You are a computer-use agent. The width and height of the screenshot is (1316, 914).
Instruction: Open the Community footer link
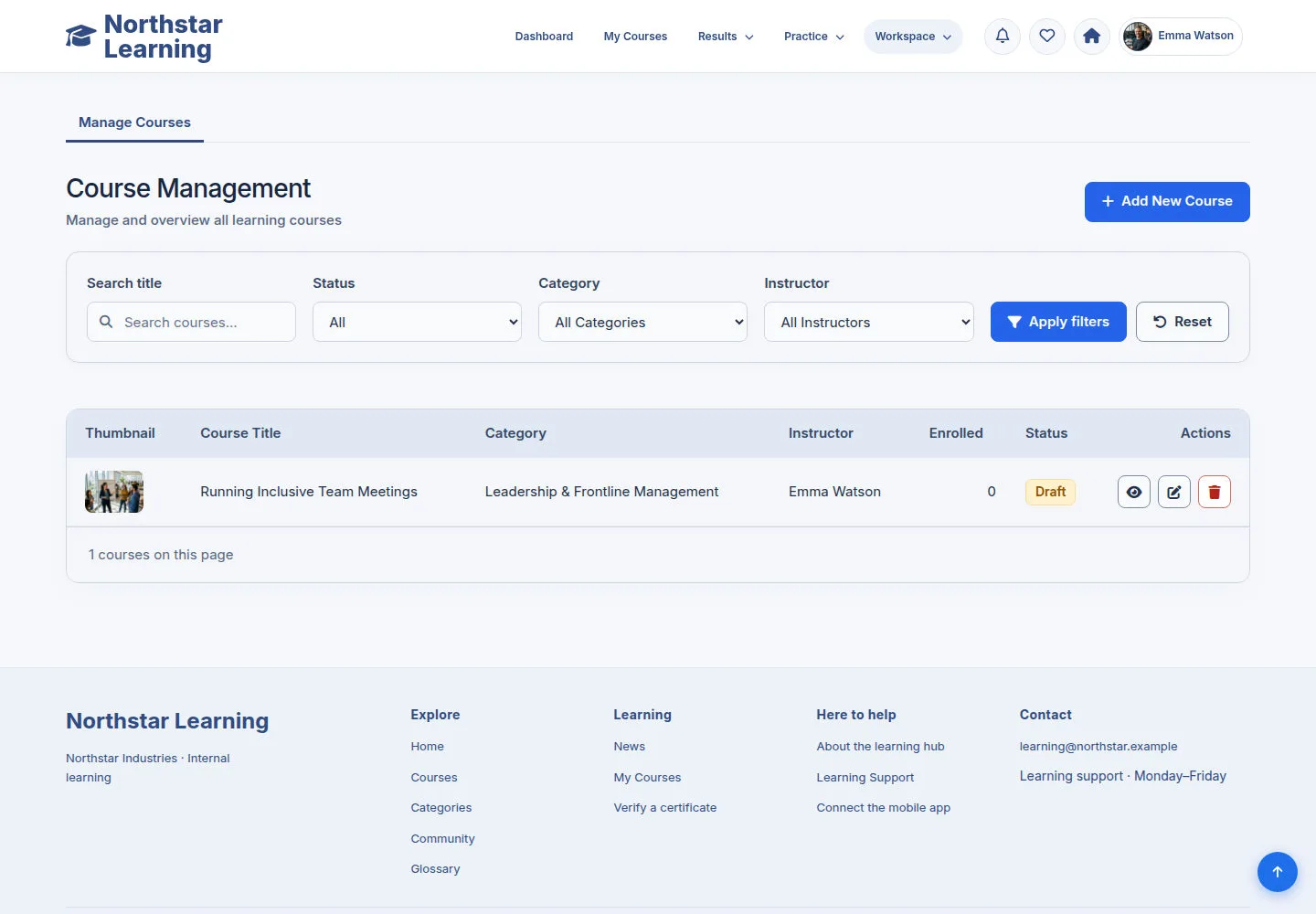(442, 839)
